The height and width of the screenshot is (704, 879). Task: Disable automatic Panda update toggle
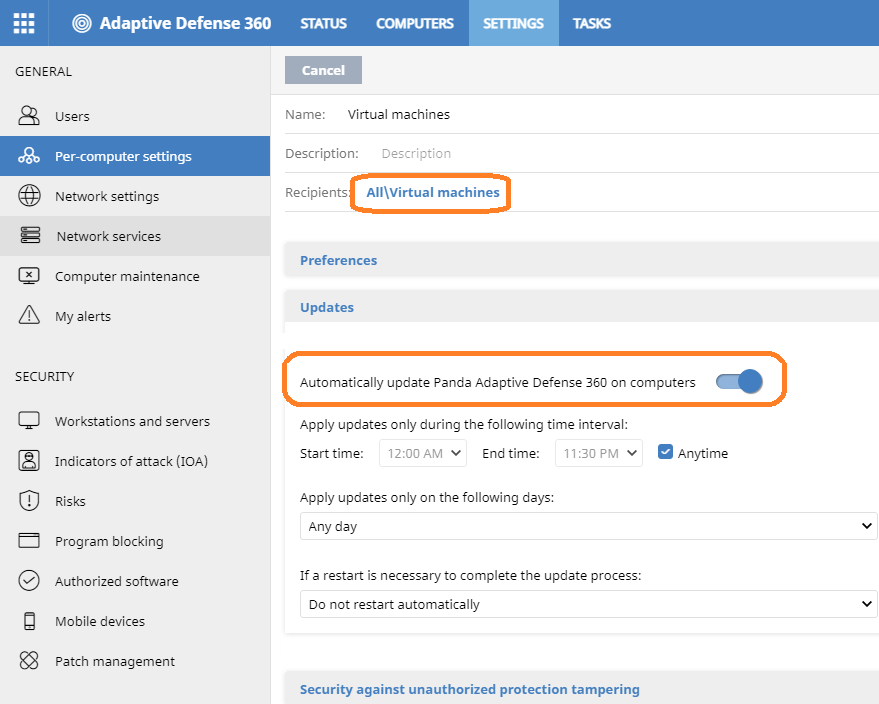(739, 382)
